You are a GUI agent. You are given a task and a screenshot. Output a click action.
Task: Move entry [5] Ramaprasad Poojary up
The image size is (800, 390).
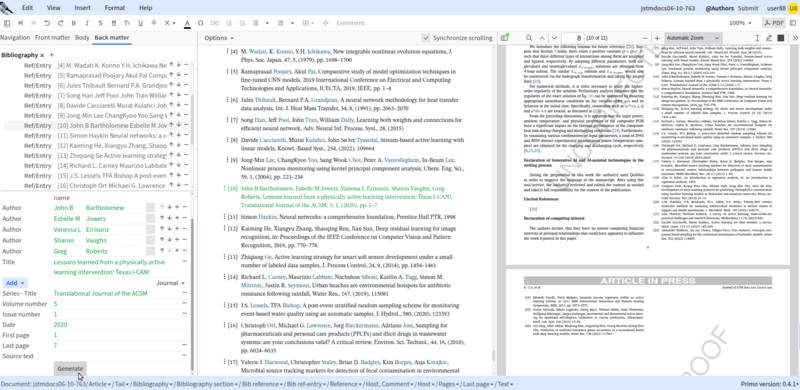[x=171, y=75]
